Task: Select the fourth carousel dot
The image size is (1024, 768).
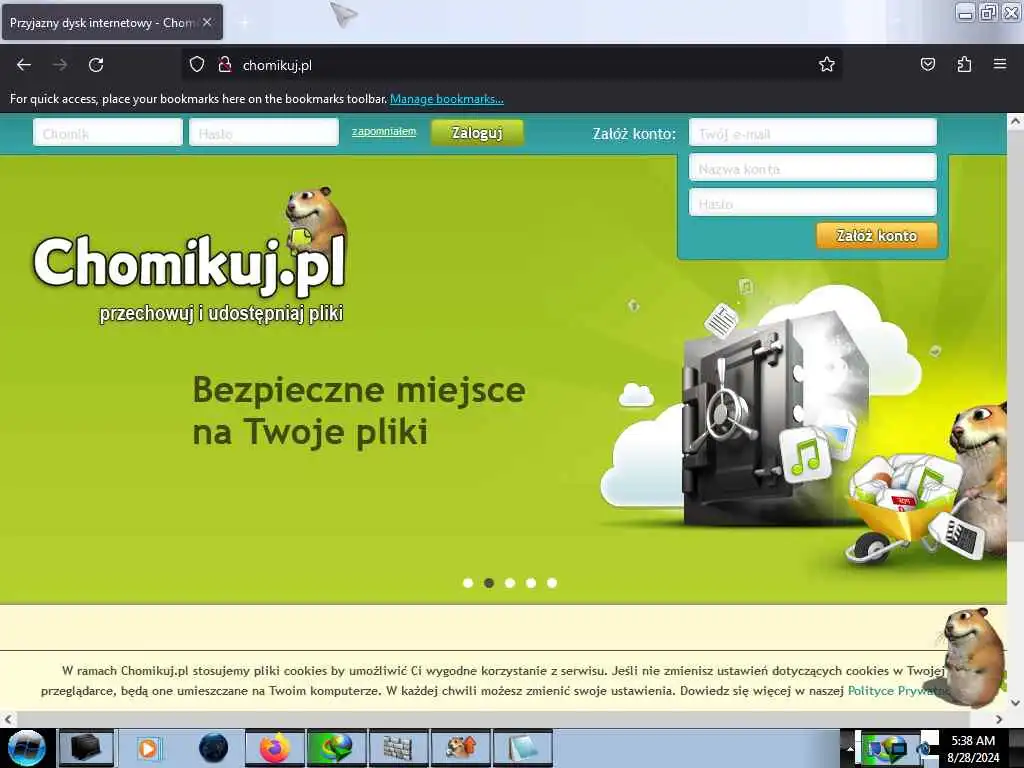Action: click(x=531, y=583)
